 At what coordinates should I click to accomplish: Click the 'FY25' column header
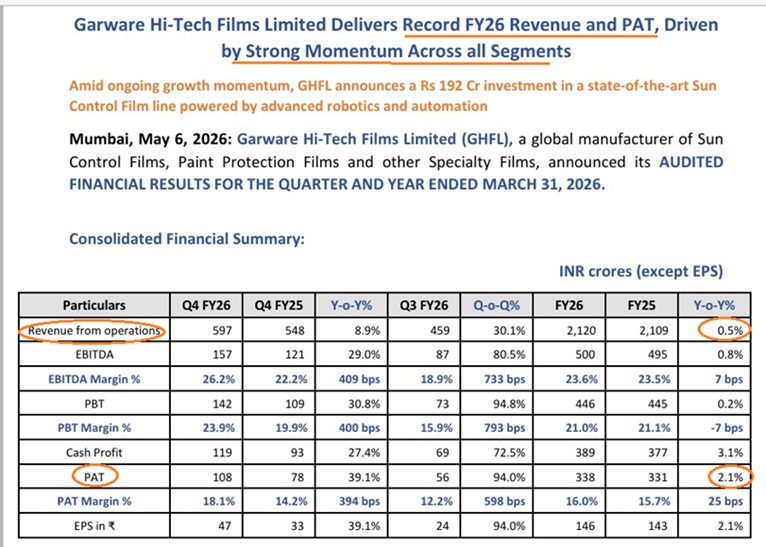[641, 305]
